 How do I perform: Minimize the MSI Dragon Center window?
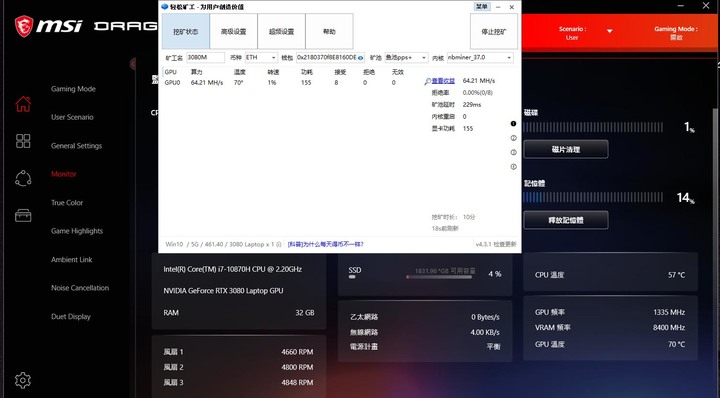681,6
